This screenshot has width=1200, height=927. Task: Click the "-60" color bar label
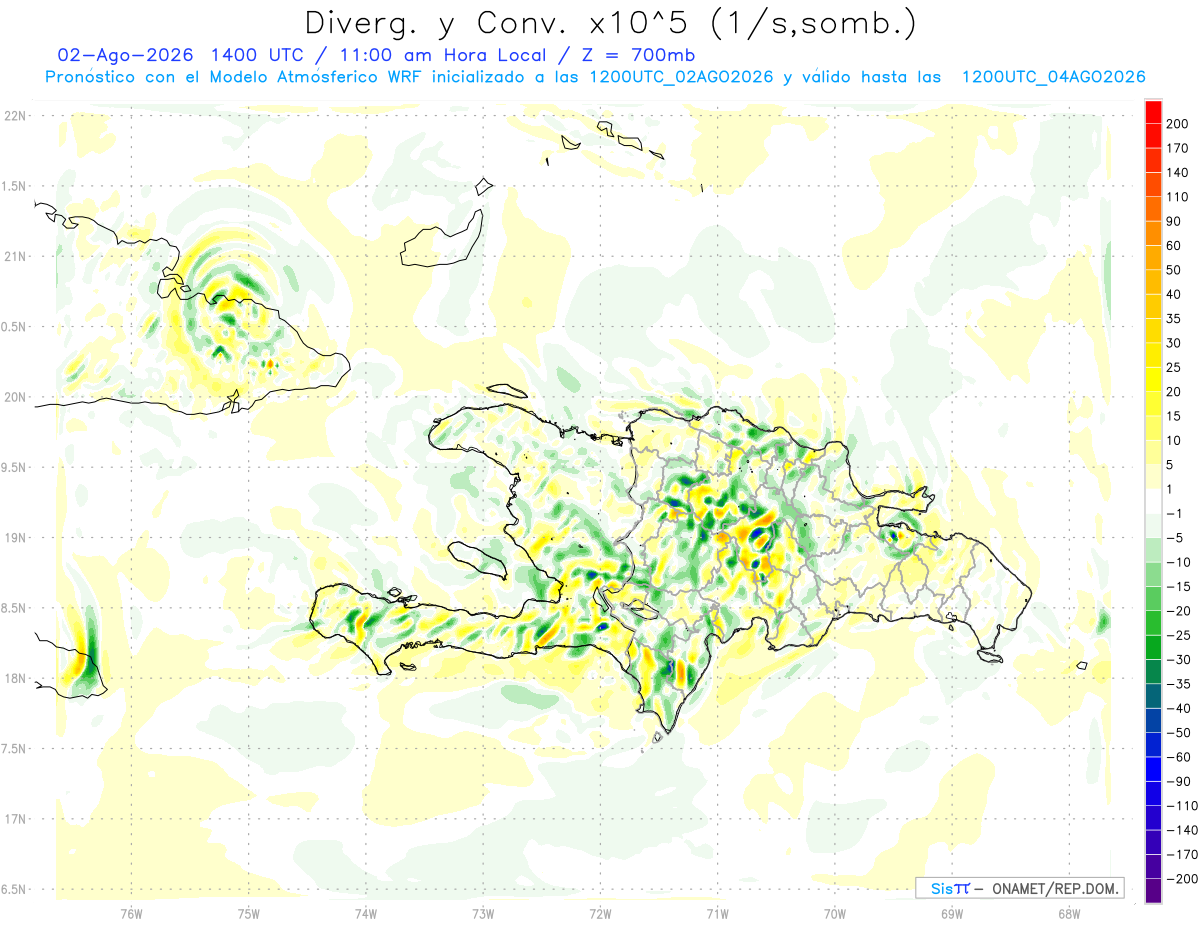1180,757
